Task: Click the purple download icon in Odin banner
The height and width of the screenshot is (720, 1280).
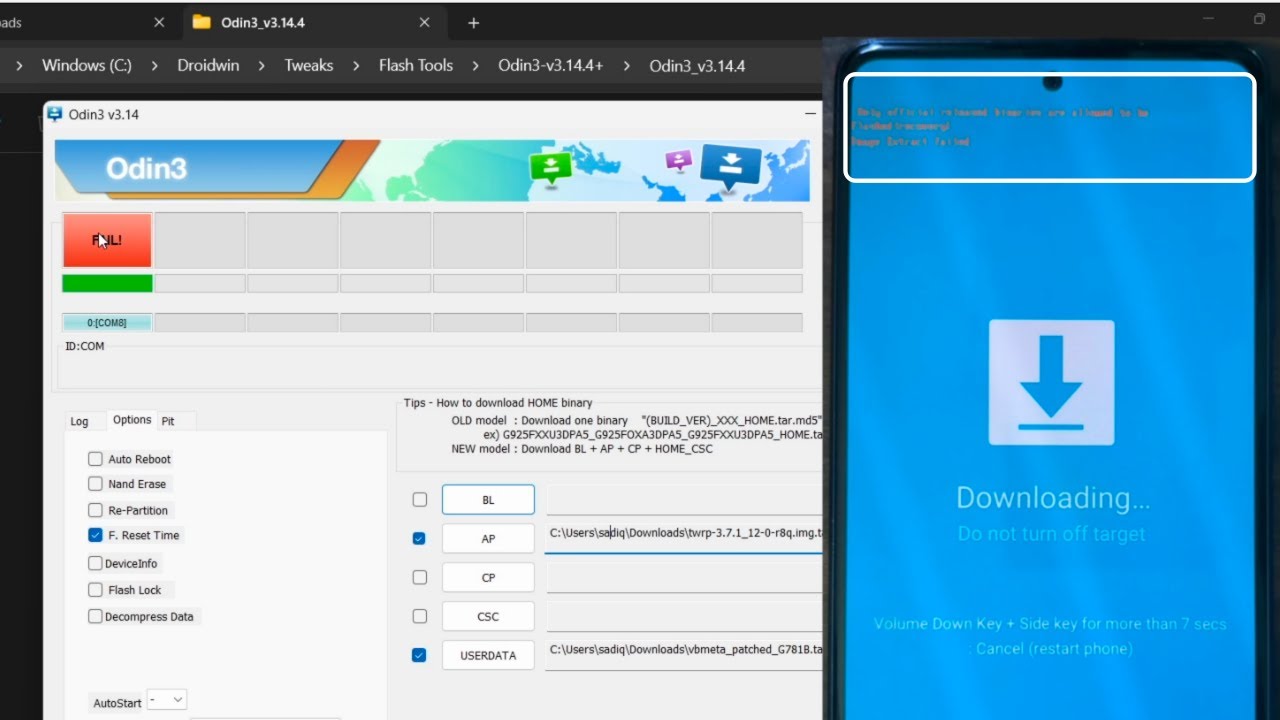Action: [679, 160]
